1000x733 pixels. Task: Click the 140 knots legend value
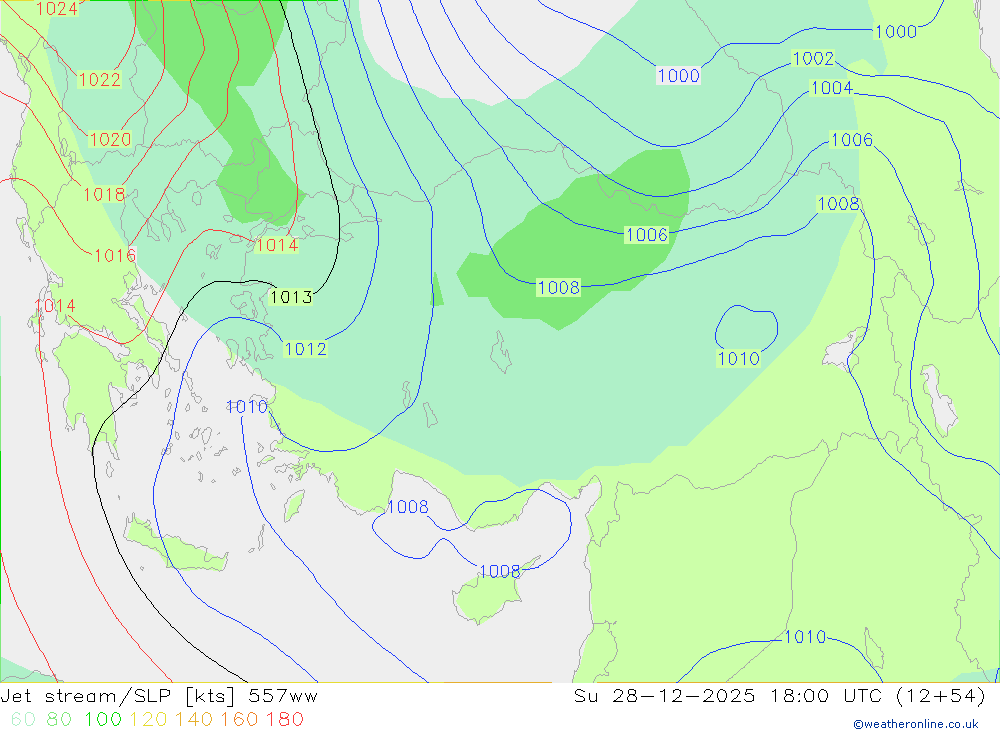pos(193,720)
